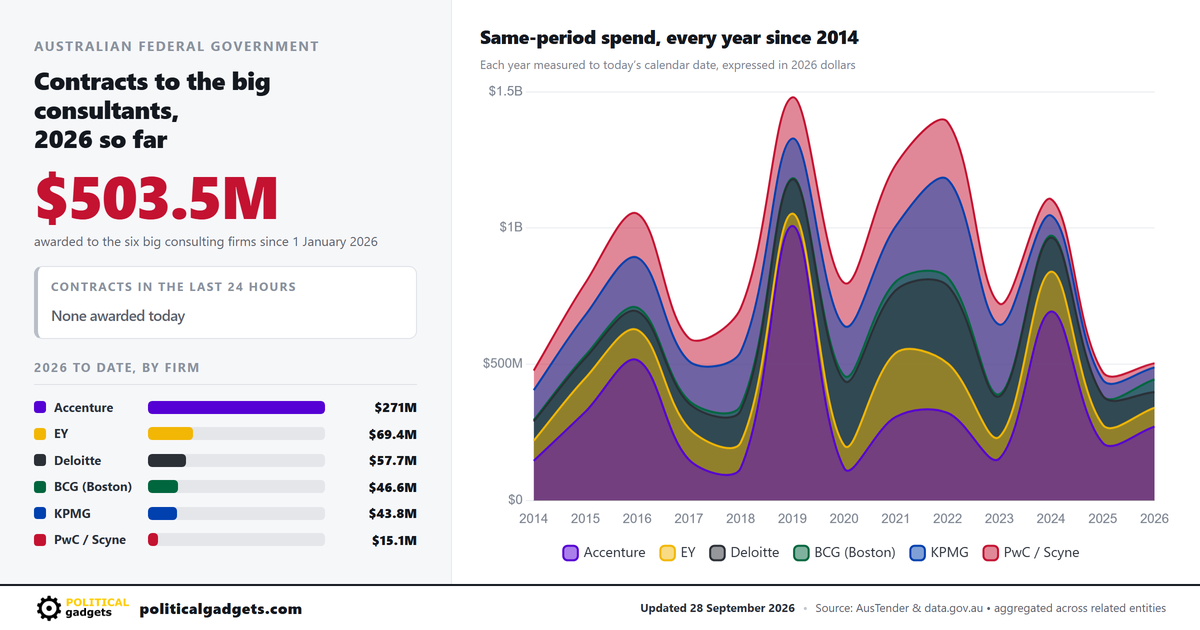1200x630 pixels.
Task: Toggle BCG (Boston) series in chart legend
Action: click(x=844, y=552)
